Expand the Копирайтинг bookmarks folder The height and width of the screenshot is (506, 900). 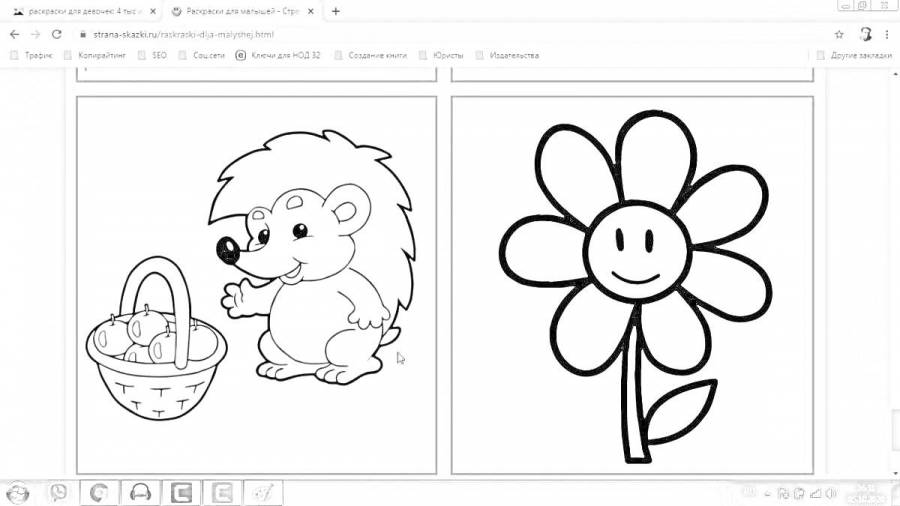point(95,55)
